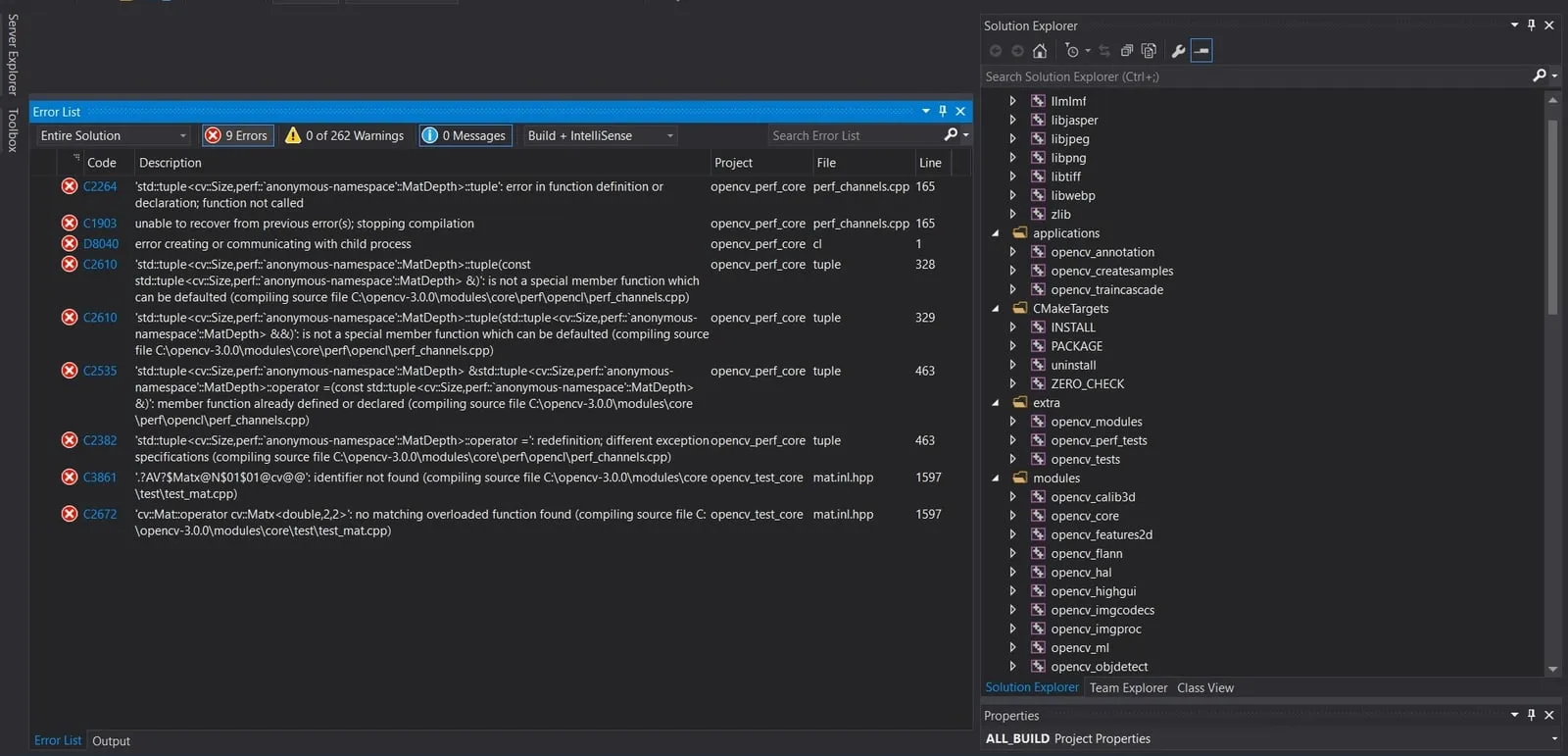Viewport: 1568px width, 756px height.
Task: Open the Server Explorer side tab
Action: [x=13, y=55]
